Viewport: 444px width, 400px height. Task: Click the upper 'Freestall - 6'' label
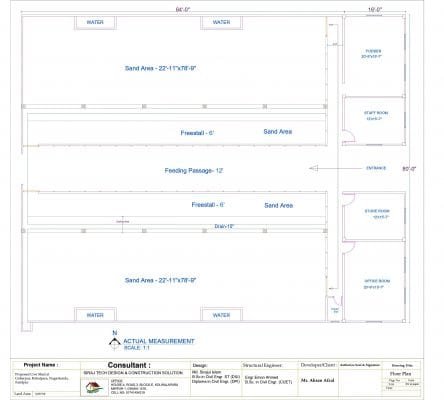[197, 133]
